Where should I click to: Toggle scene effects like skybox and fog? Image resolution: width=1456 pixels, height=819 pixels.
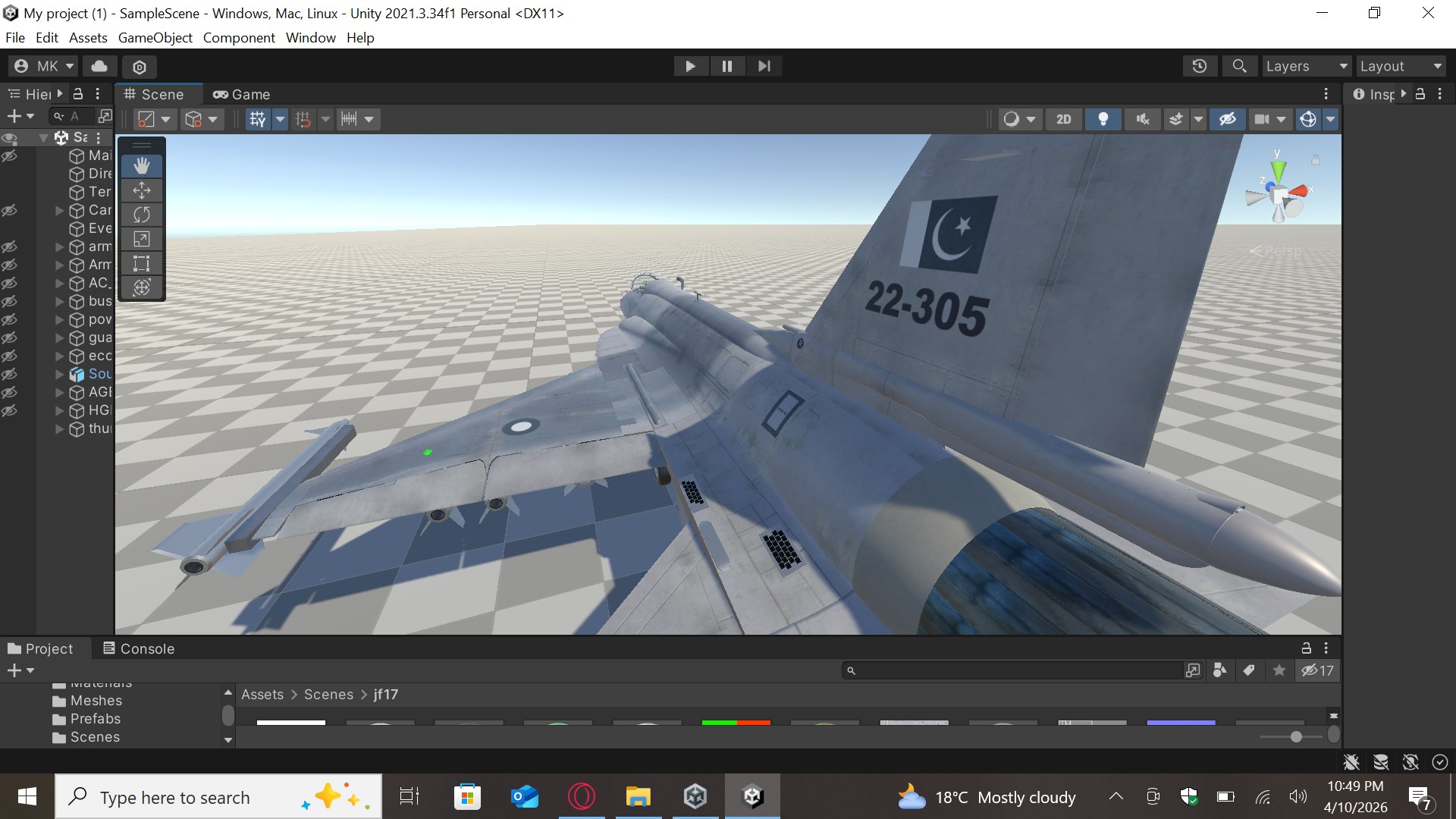1176,119
